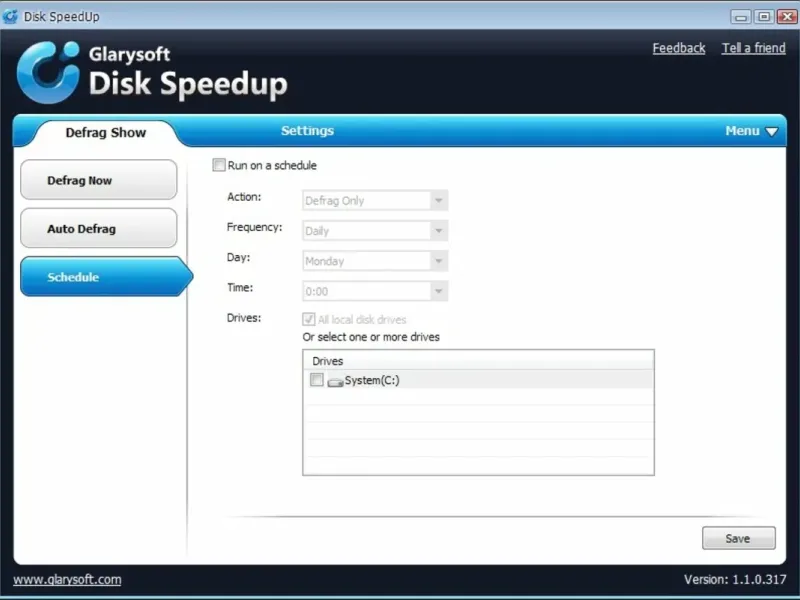
Task: Open the Menu item
Action: pyautogui.click(x=751, y=131)
